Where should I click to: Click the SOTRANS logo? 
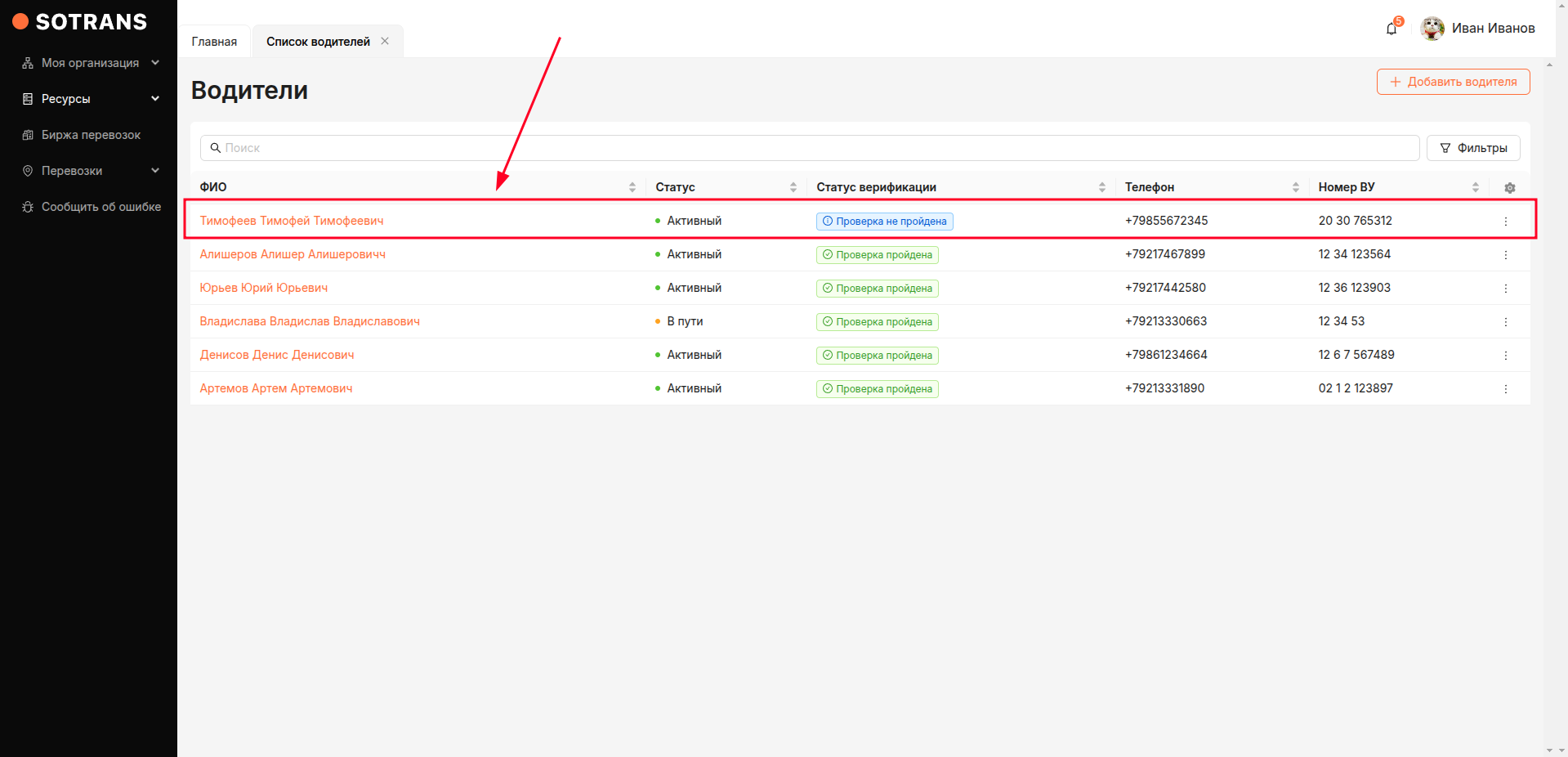pos(80,22)
